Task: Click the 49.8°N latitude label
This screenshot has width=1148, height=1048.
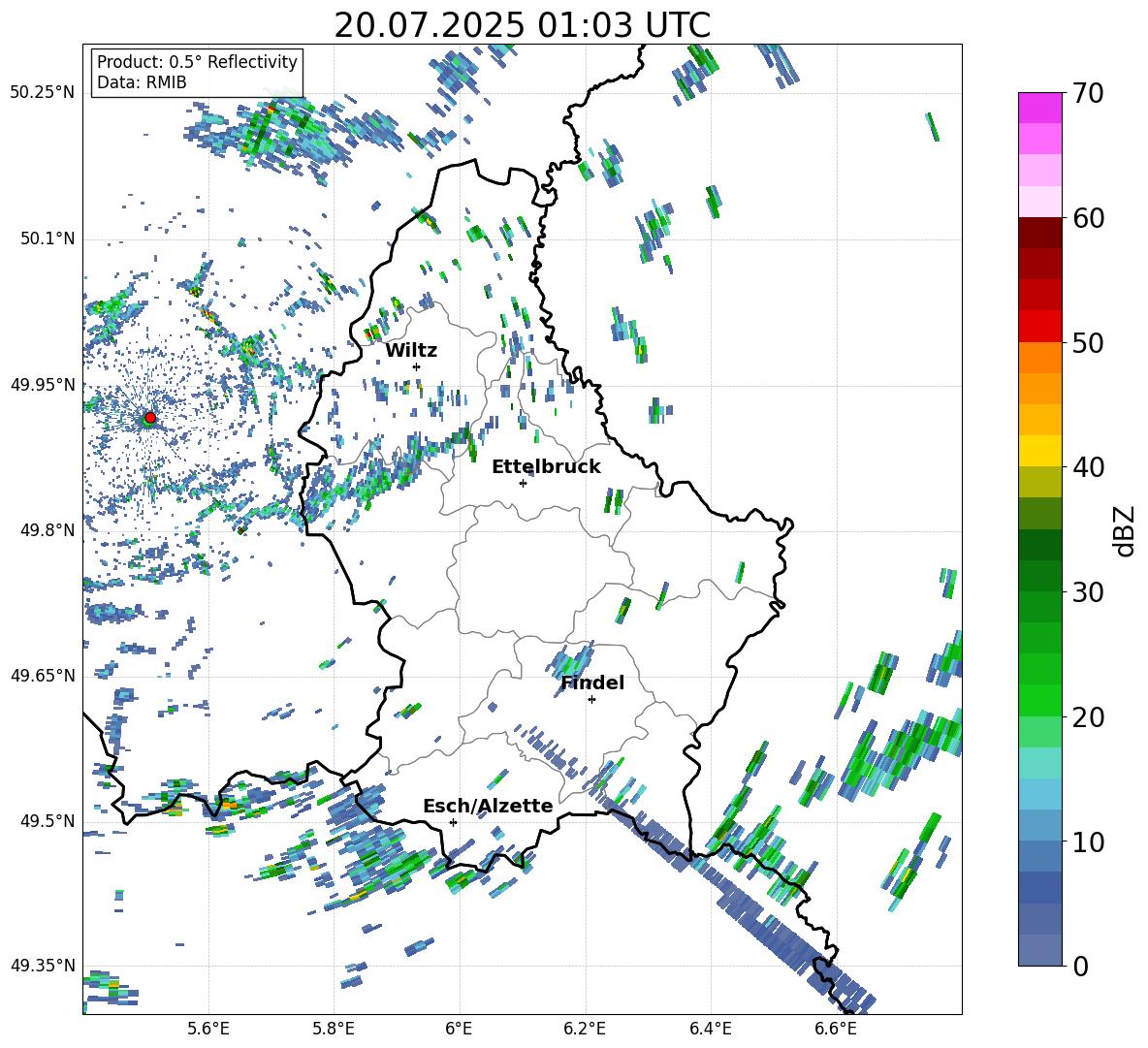Action: click(x=47, y=530)
